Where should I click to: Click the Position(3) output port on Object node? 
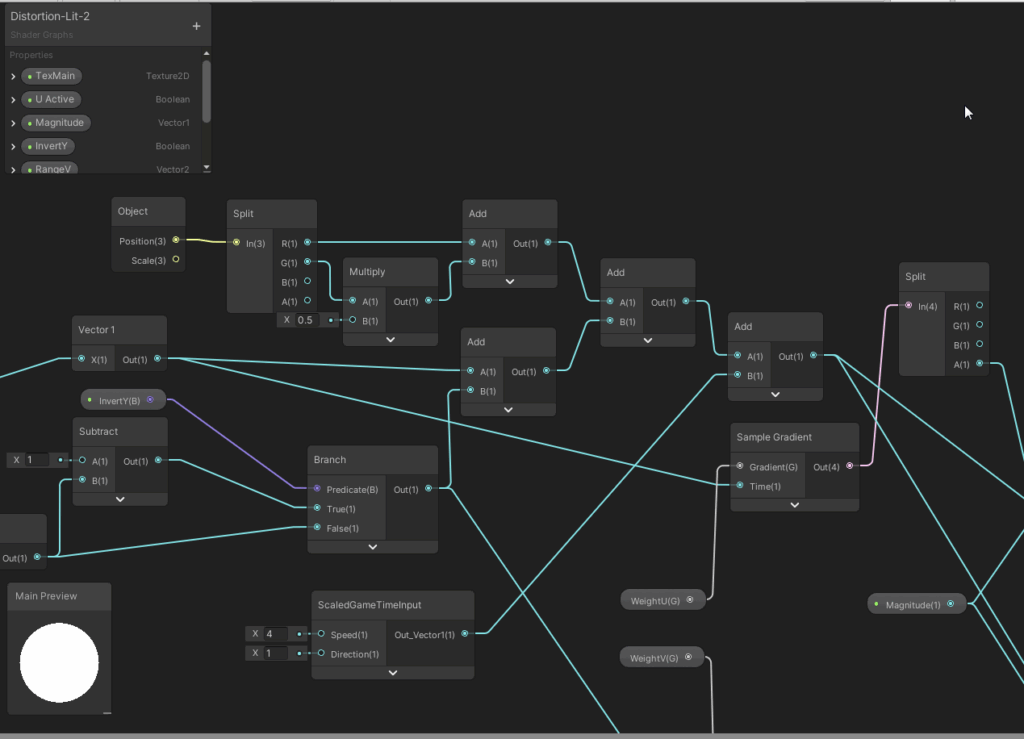[x=176, y=240]
